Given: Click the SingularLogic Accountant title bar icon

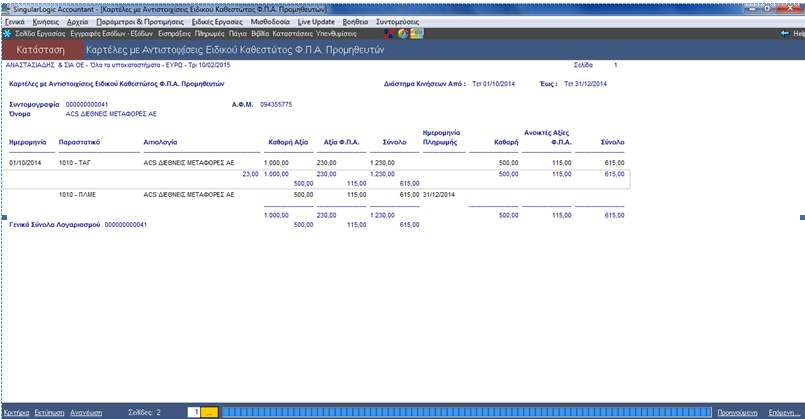Looking at the screenshot, I should [7, 9].
